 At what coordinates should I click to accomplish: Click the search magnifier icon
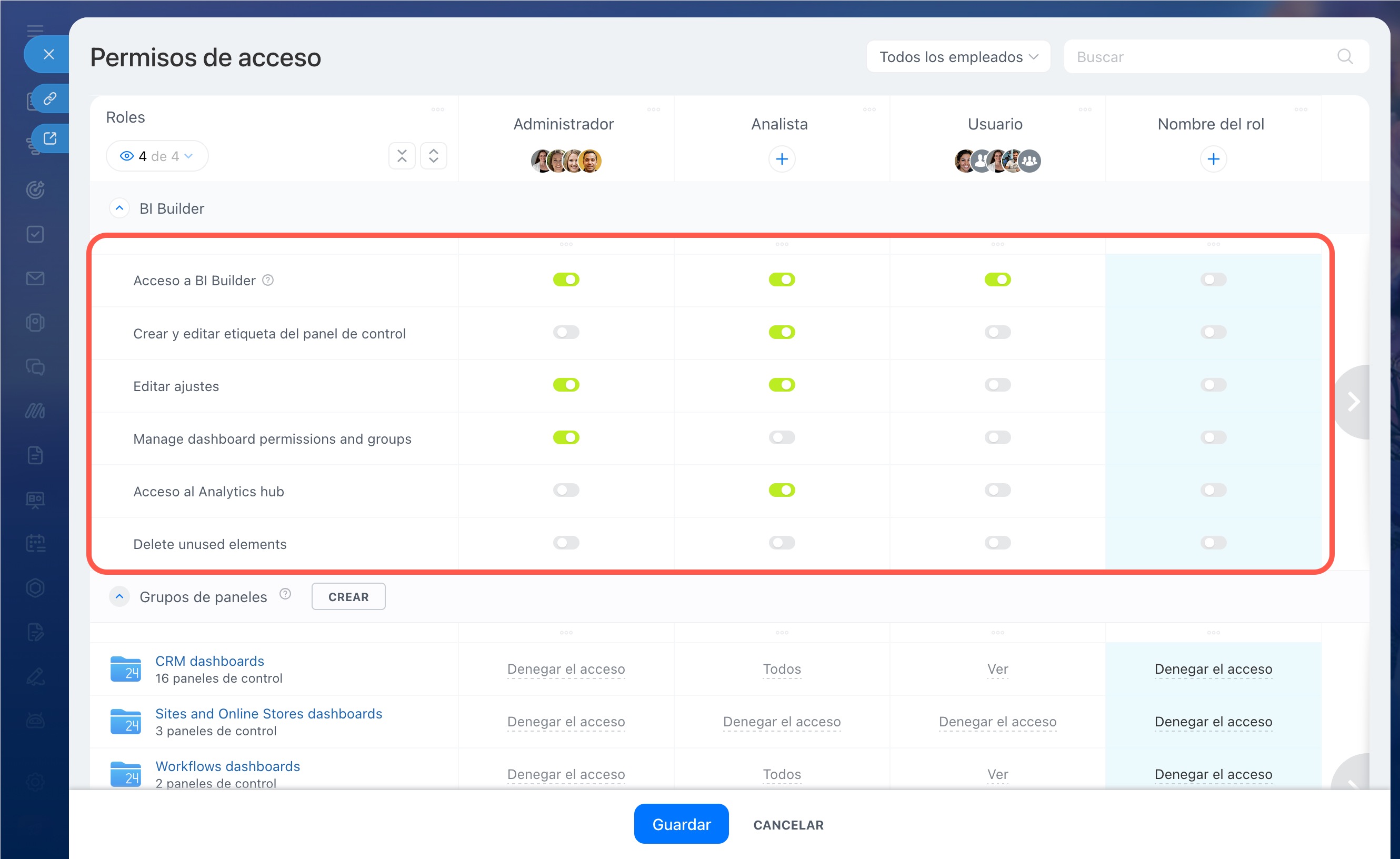[1344, 57]
